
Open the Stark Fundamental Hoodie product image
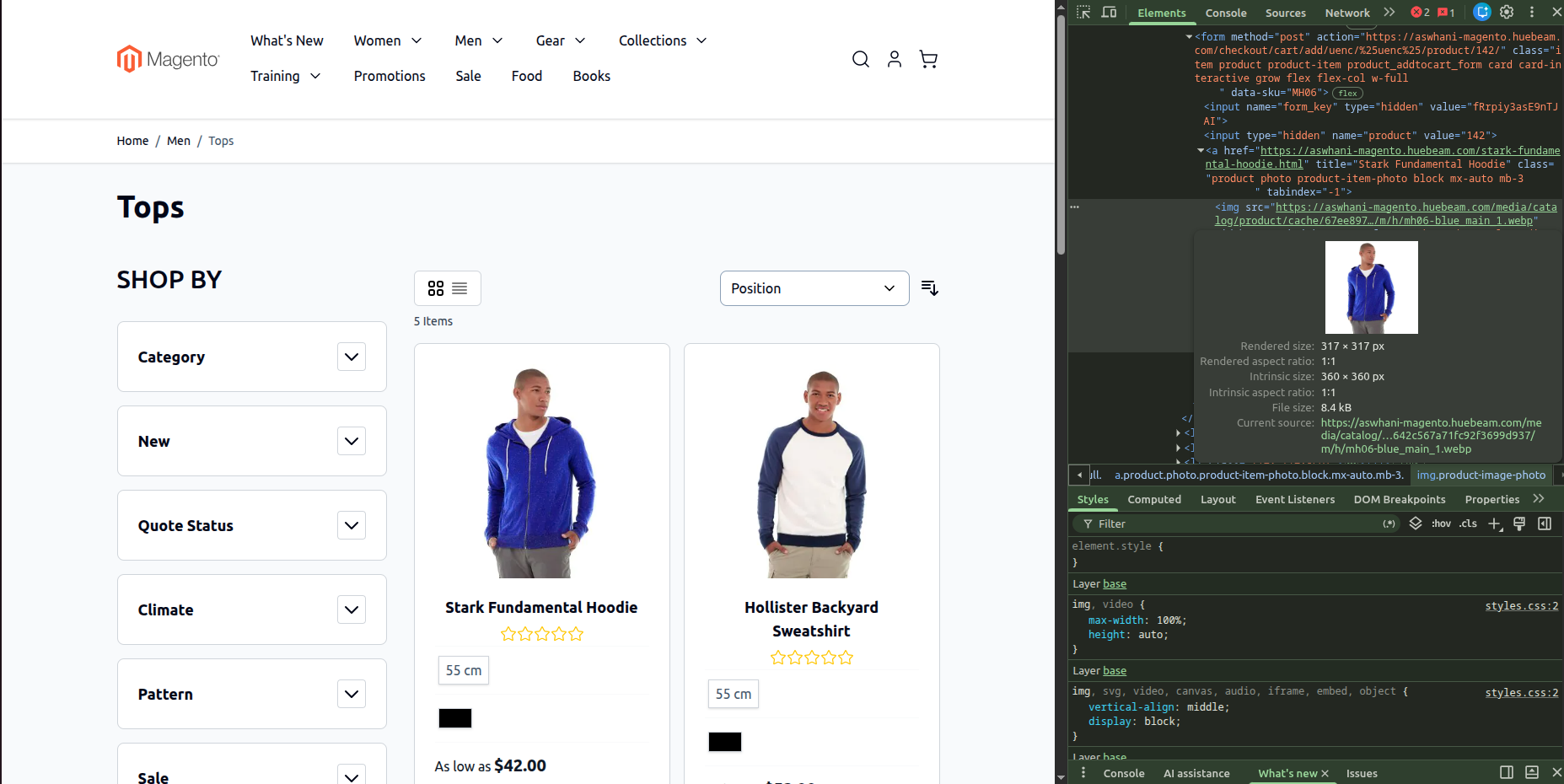541,472
